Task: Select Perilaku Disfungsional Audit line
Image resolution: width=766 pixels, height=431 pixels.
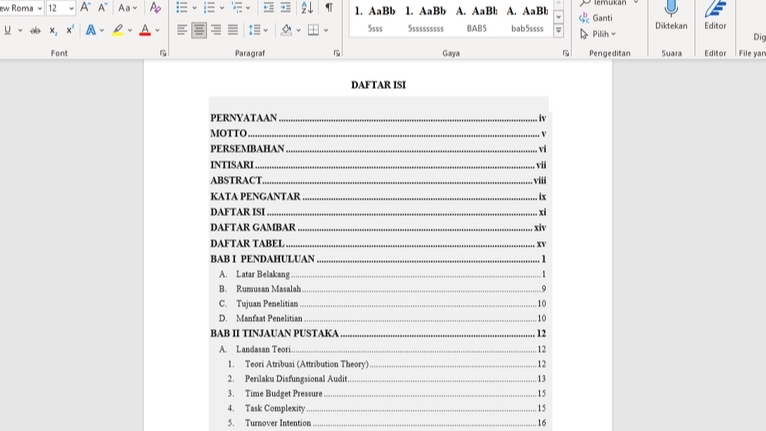Action: tap(387, 379)
